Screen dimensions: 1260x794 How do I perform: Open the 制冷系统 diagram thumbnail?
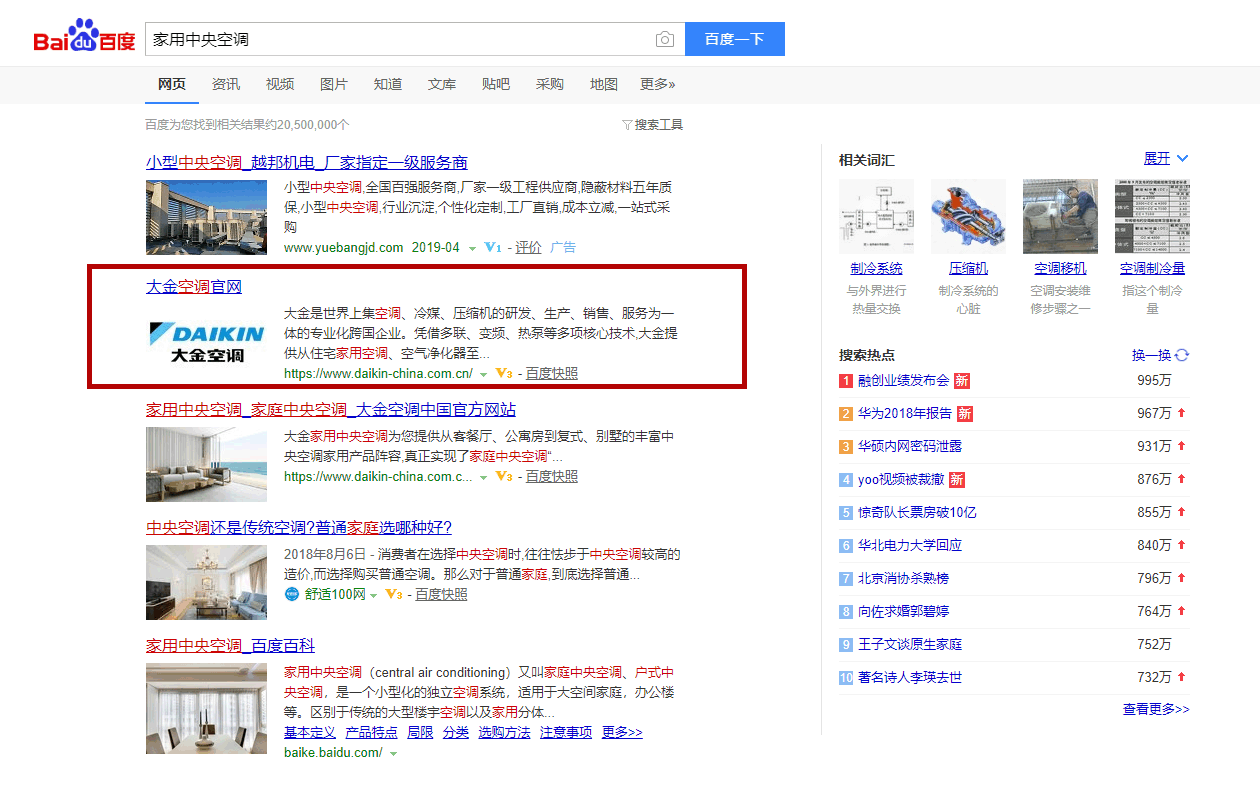[x=876, y=216]
